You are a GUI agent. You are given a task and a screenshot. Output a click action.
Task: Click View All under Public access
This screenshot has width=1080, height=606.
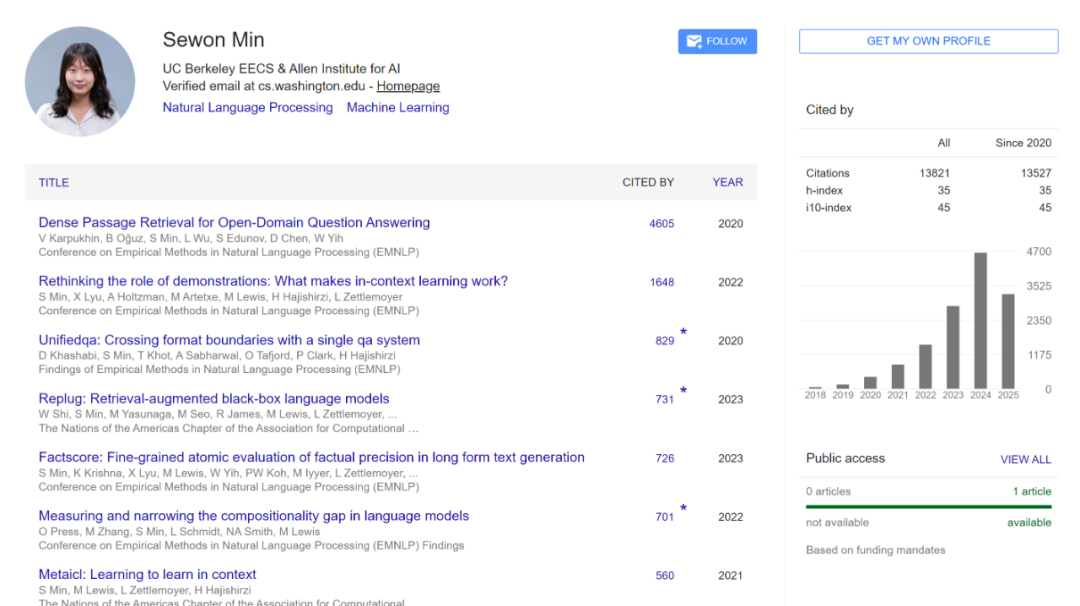click(x=1025, y=459)
